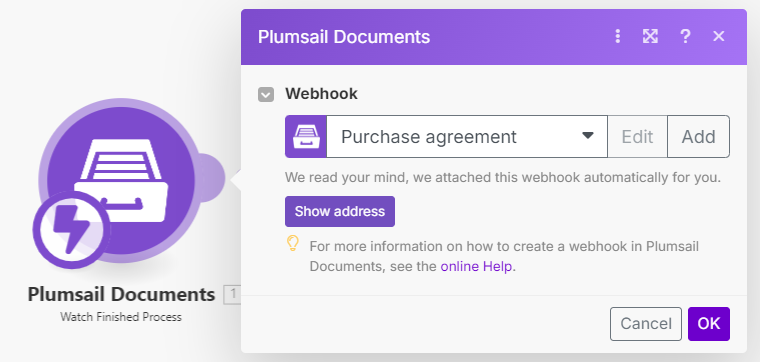This screenshot has width=760, height=362.
Task: Close the Plumsail Documents dialog
Action: click(718, 36)
